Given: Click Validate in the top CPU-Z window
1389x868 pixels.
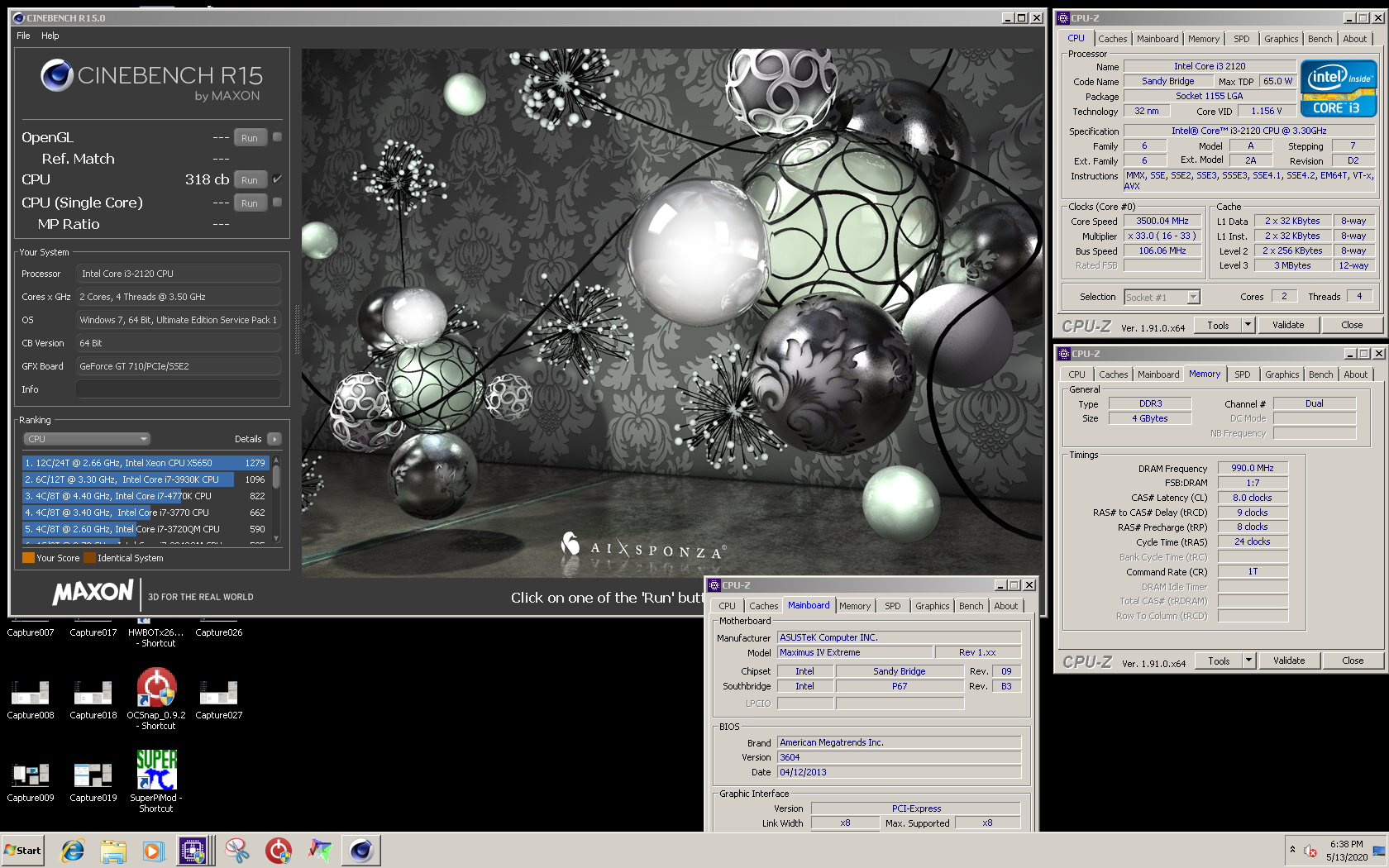Looking at the screenshot, I should (1288, 325).
